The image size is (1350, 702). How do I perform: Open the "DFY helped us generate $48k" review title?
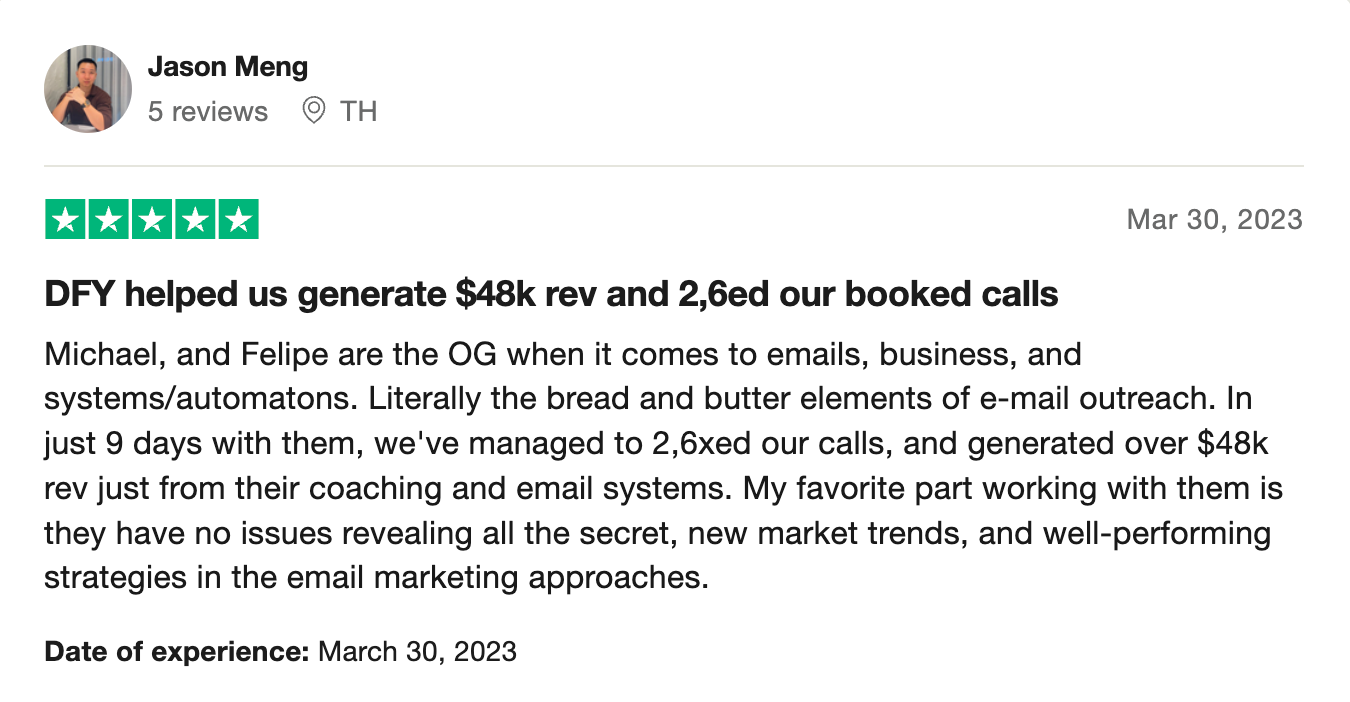pyautogui.click(x=551, y=295)
